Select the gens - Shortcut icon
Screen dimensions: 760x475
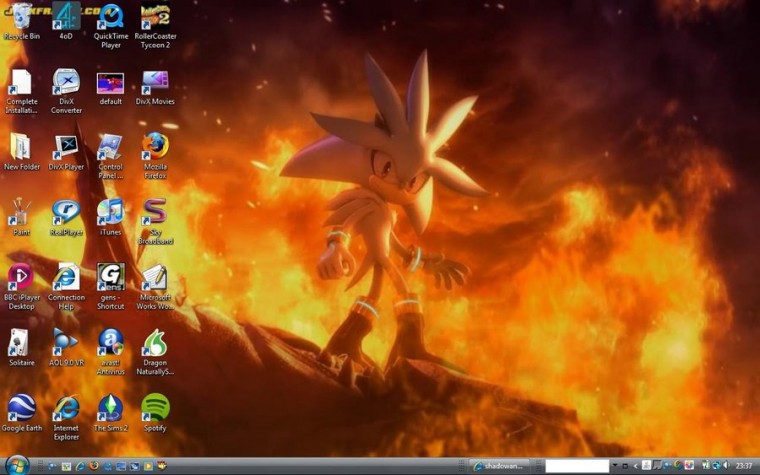click(111, 287)
